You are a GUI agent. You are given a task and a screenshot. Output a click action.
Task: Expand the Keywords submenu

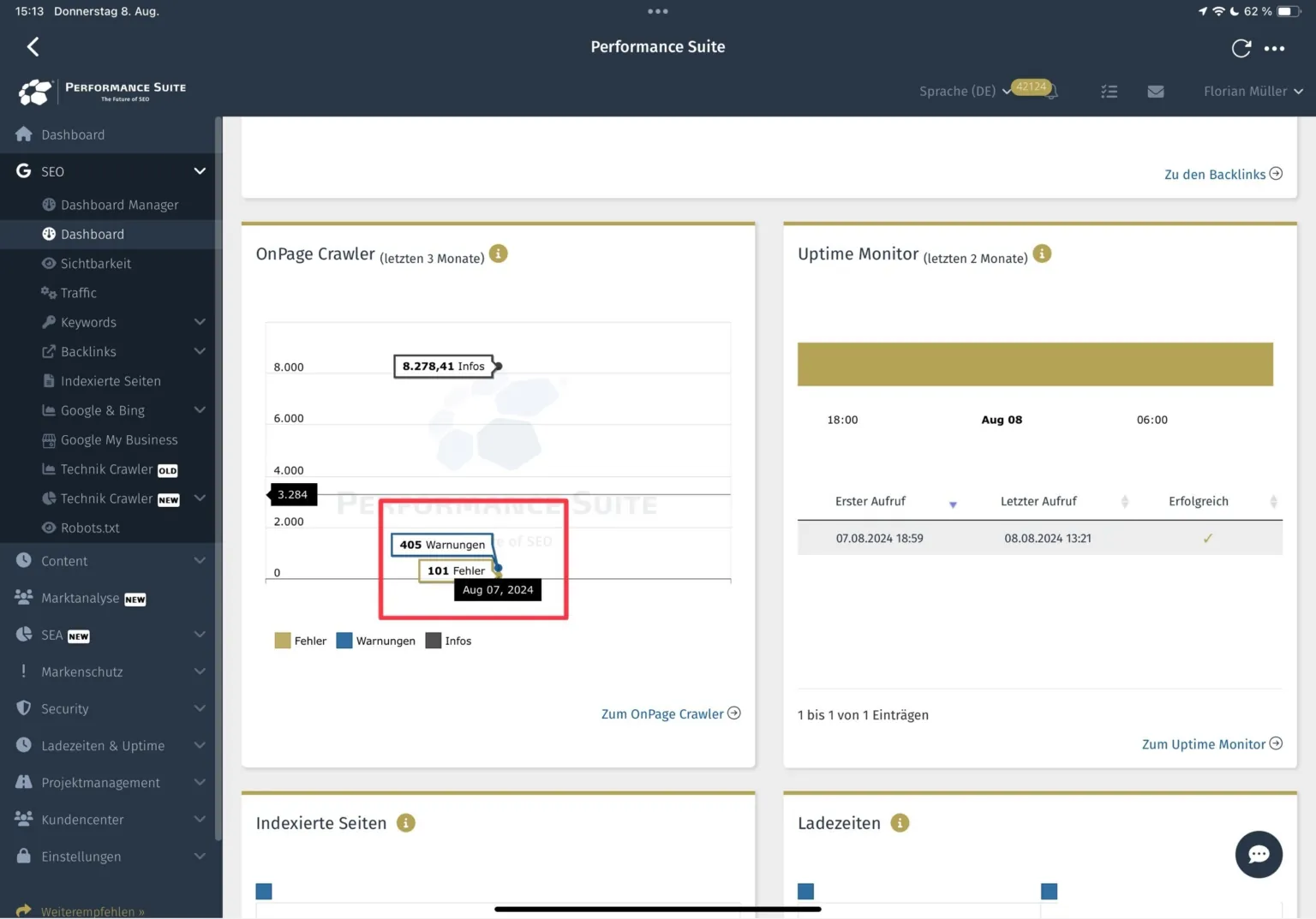[200, 322]
